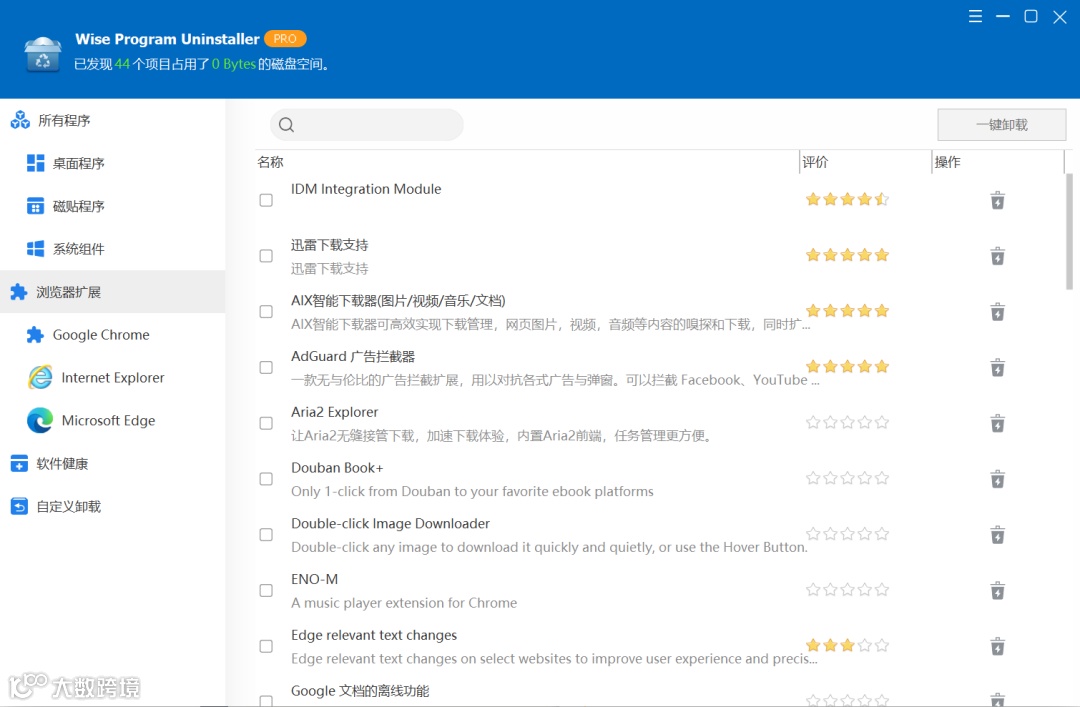
Task: Click the search input field
Action: 367,125
